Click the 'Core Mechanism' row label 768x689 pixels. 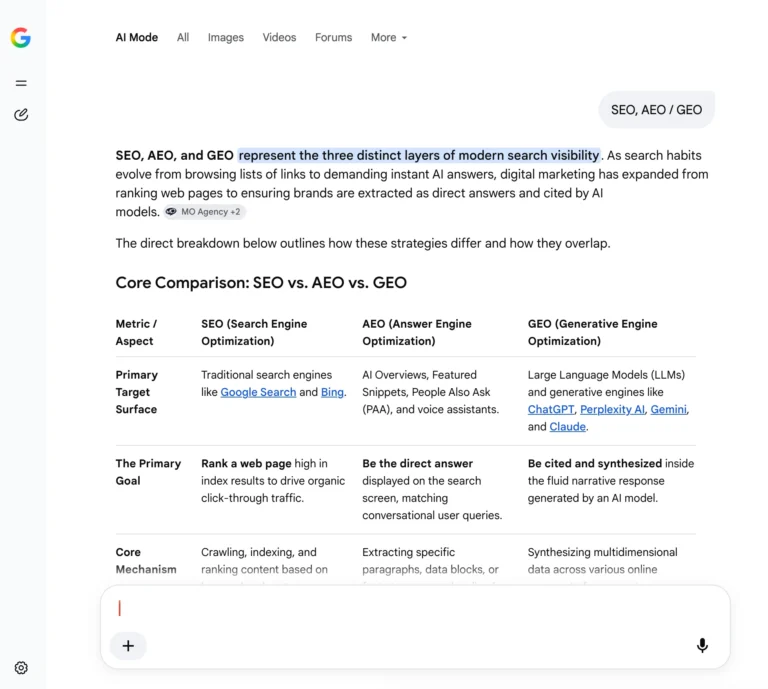[x=146, y=561]
